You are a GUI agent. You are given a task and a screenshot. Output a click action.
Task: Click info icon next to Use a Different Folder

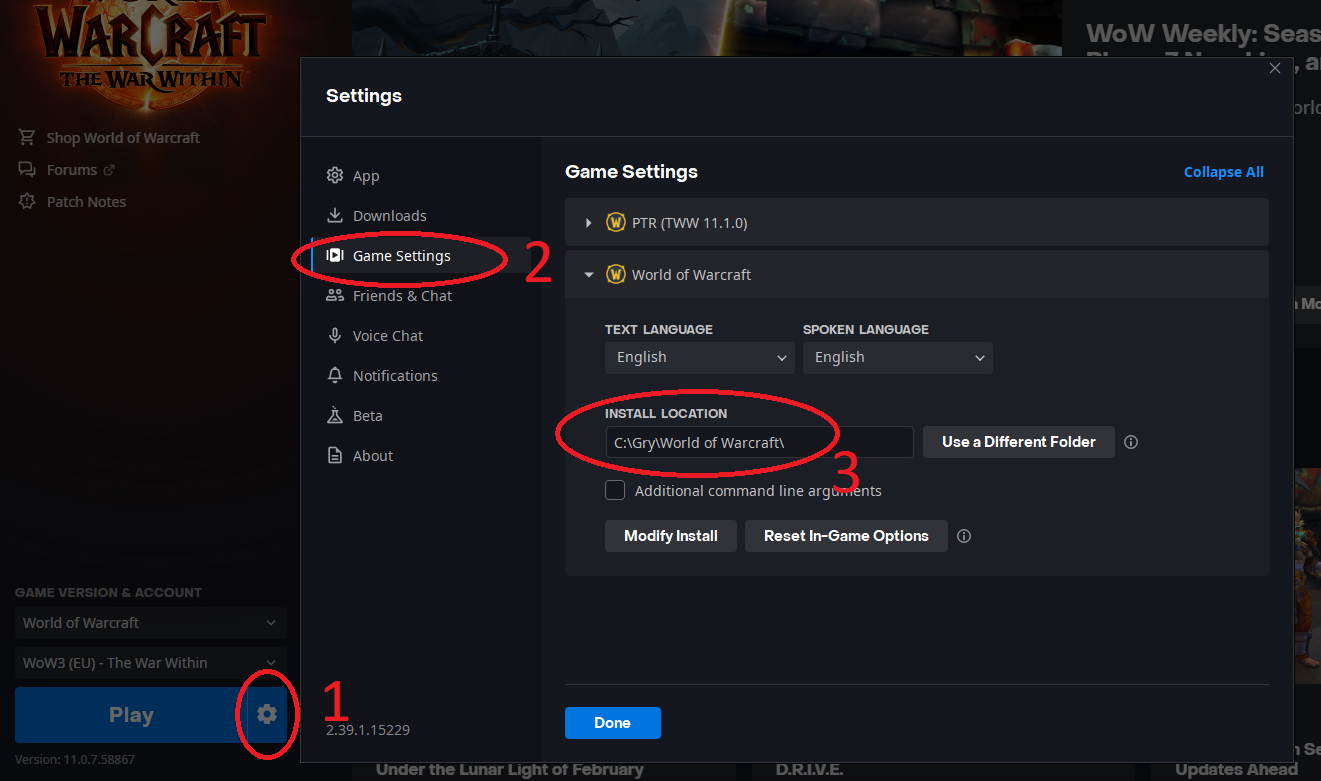pos(1131,442)
